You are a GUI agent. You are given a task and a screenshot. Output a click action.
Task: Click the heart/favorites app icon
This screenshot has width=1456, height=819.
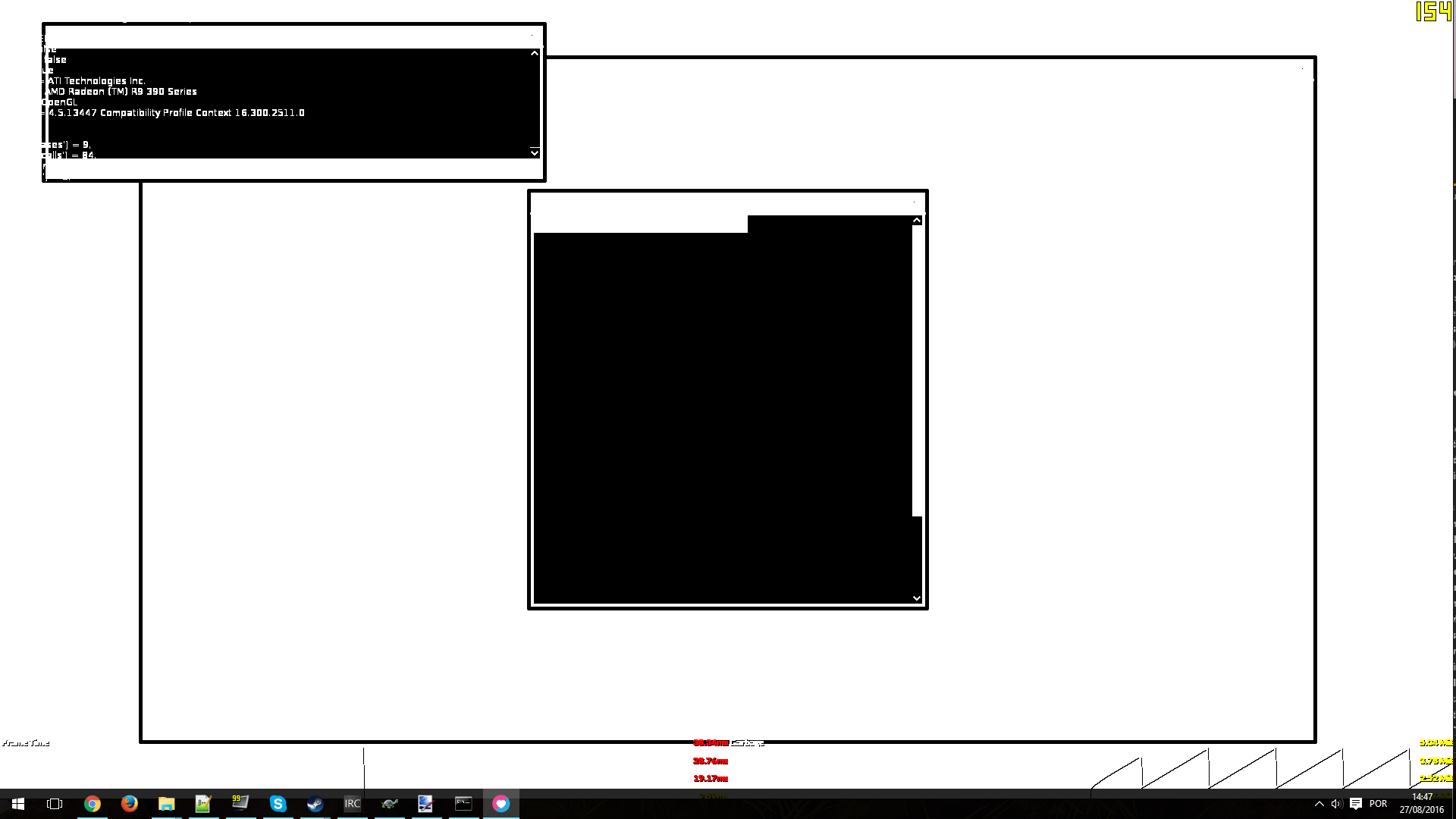click(500, 803)
